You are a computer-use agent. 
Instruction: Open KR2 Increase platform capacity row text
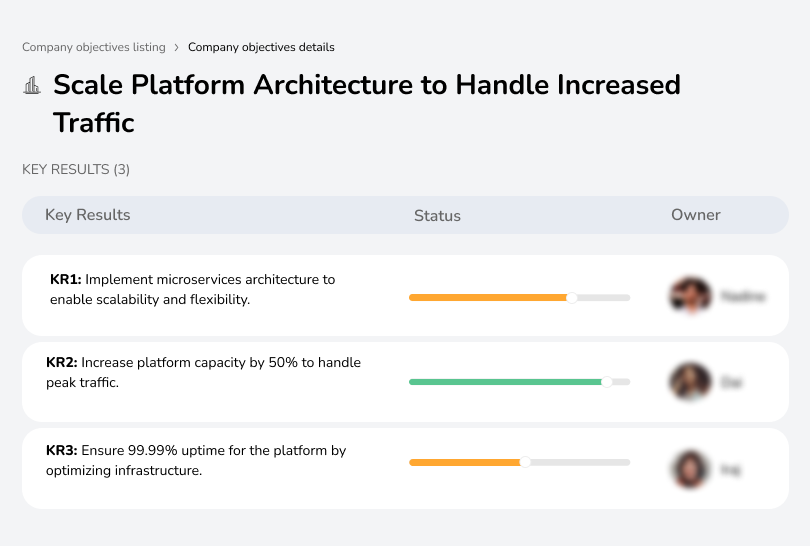[204, 372]
